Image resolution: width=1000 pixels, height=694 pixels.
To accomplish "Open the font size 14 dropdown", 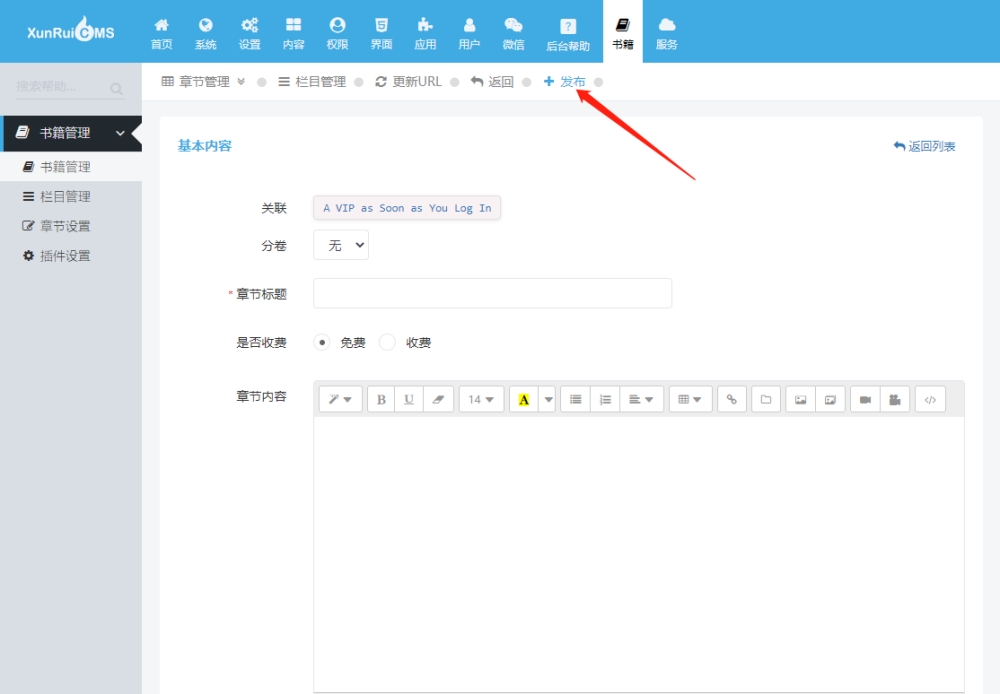I will click(x=482, y=399).
